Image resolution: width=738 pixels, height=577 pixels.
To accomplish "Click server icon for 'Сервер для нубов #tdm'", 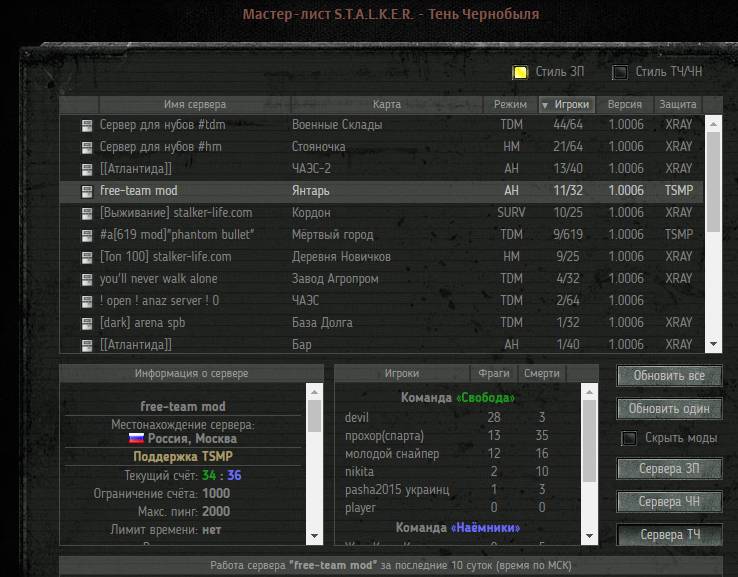I will pos(87,126).
